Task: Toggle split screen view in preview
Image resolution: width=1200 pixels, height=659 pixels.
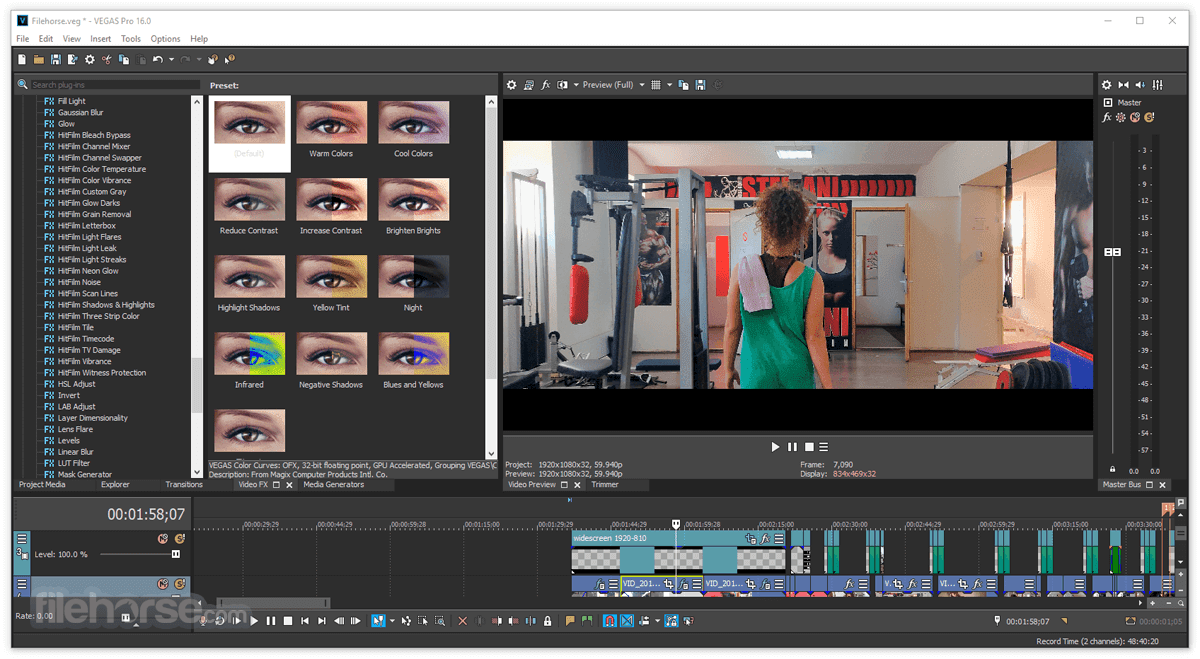Action: (563, 85)
